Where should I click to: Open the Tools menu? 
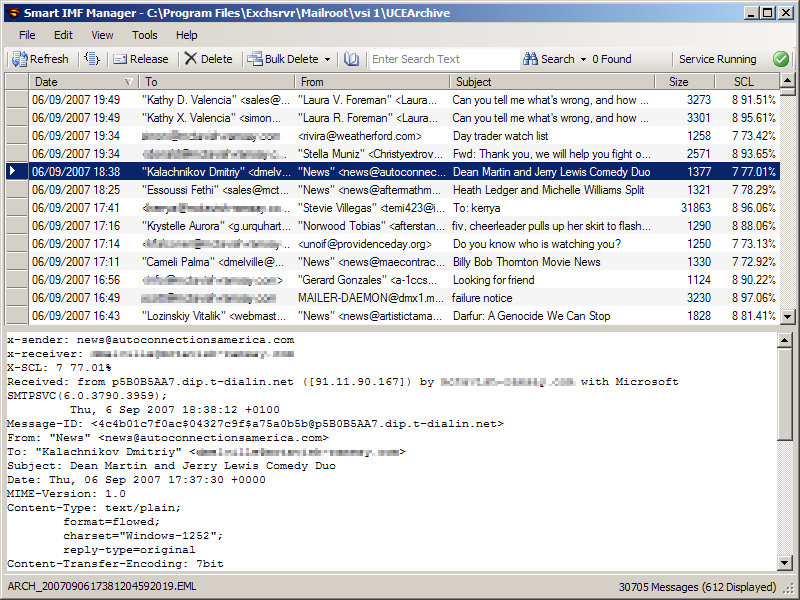coord(145,35)
